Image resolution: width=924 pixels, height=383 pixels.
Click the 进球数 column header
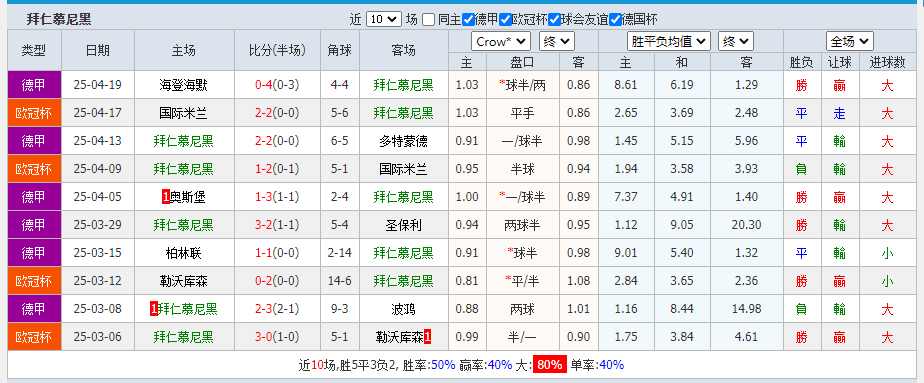pos(887,62)
